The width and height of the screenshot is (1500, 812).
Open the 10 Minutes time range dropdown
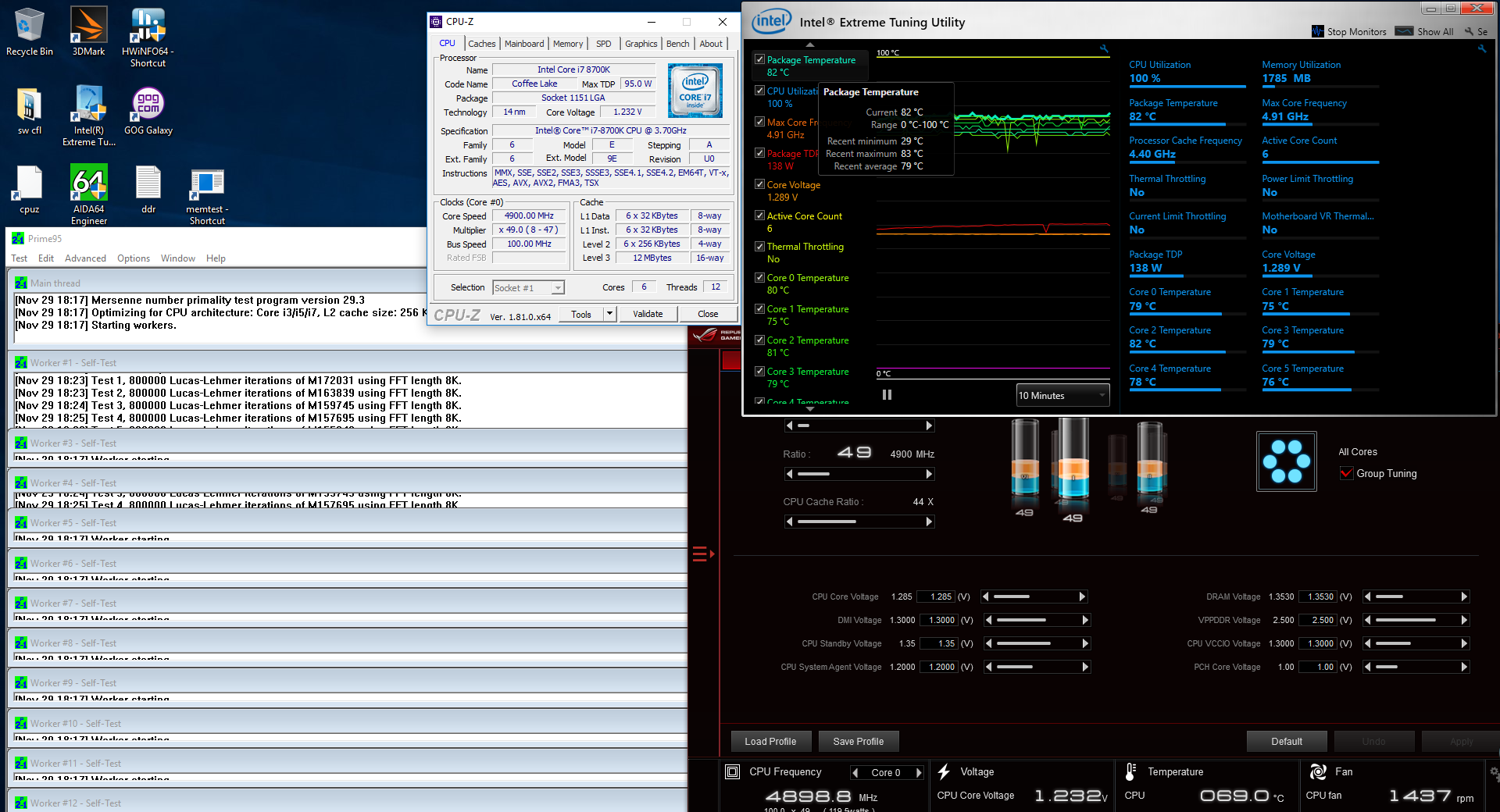[x=1062, y=396]
